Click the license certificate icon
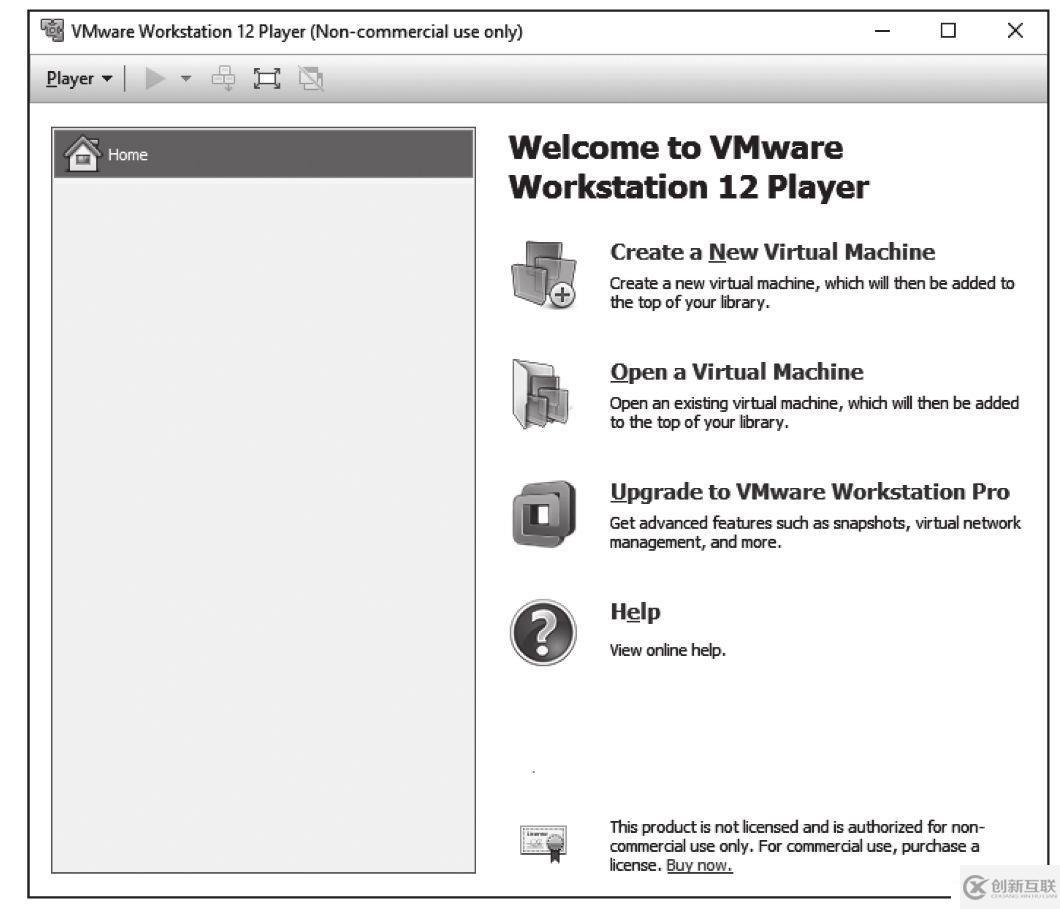Screen dimensions: 1060x909 [544, 843]
